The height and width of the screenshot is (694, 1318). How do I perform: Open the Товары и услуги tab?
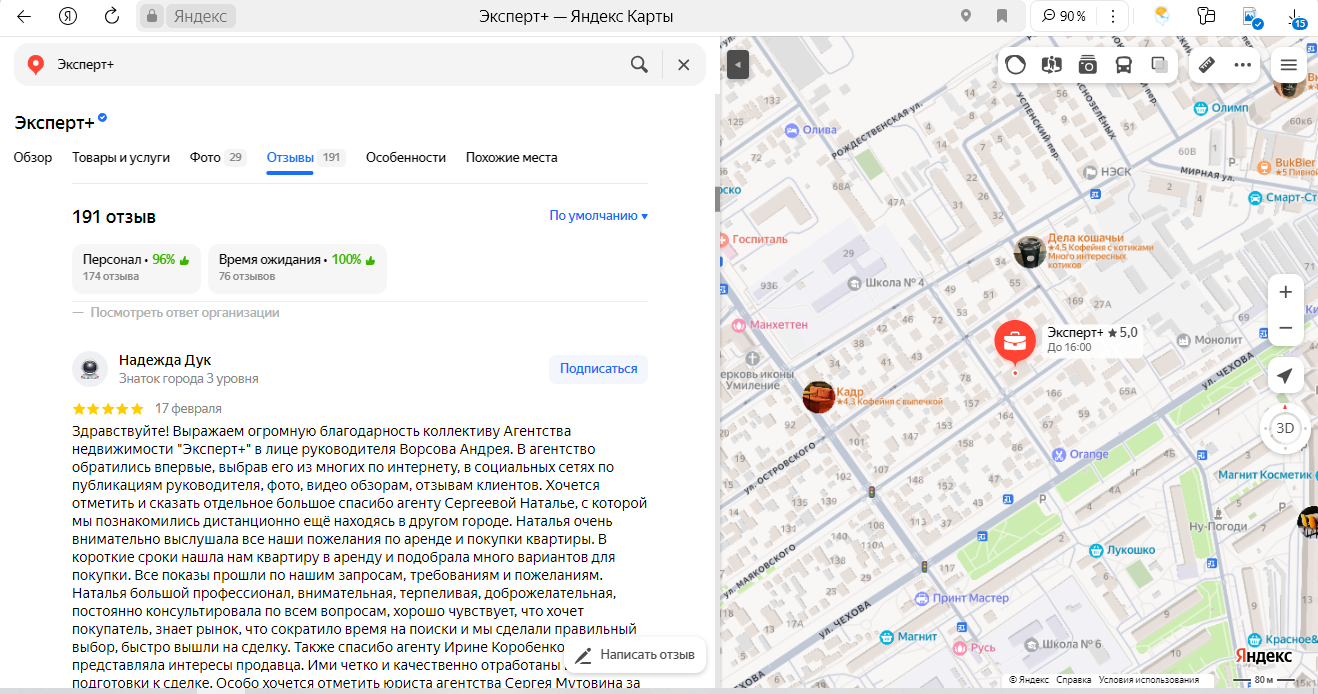[121, 158]
